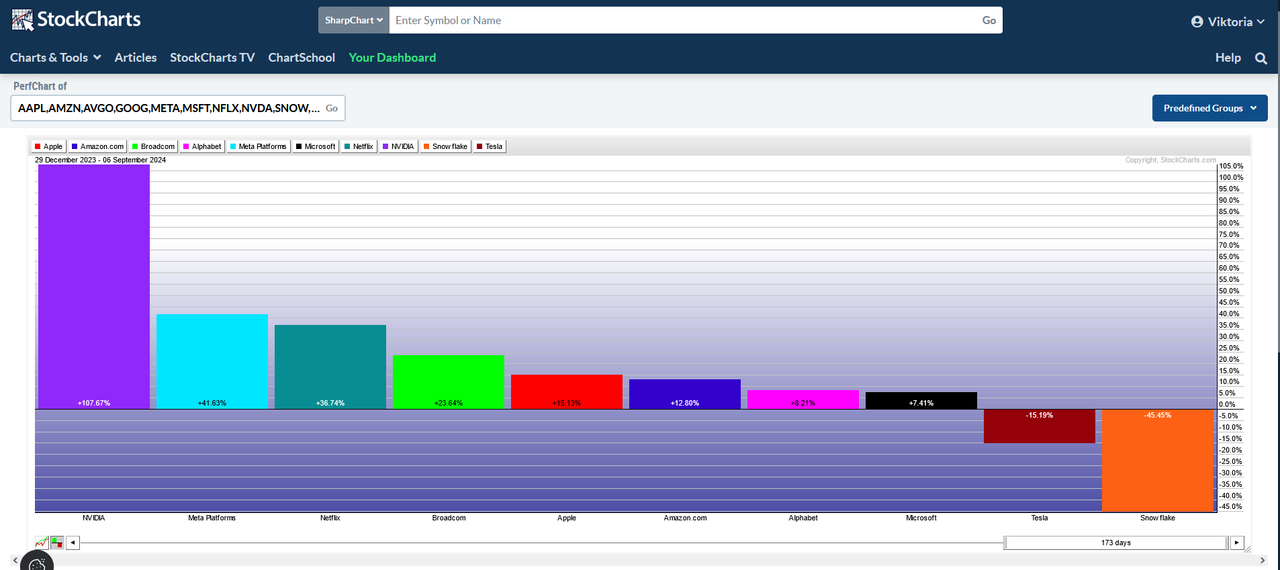
Task: Click the Meta Platforms axis label
Action: click(x=212, y=518)
